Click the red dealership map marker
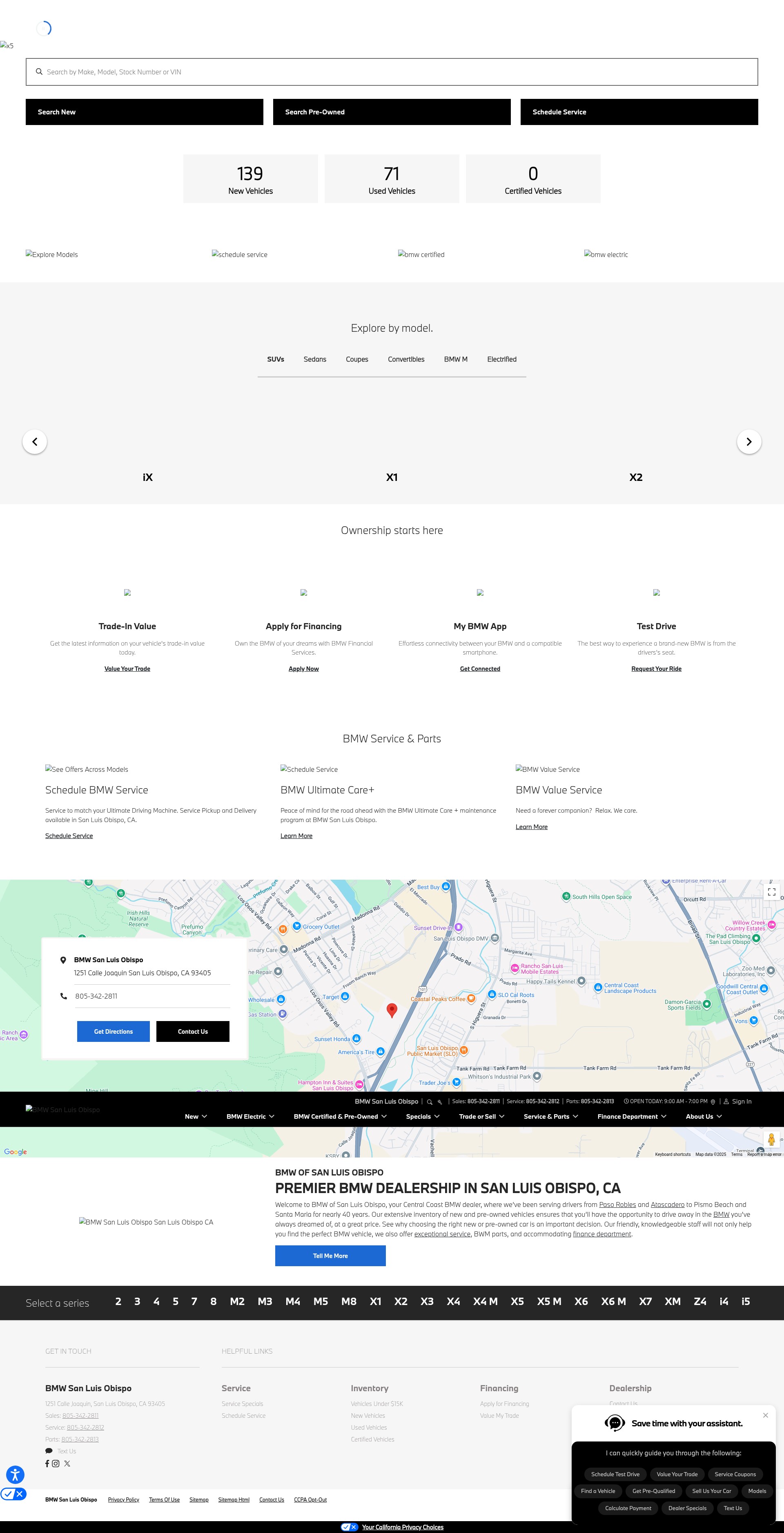The image size is (784, 1533). point(392,1010)
